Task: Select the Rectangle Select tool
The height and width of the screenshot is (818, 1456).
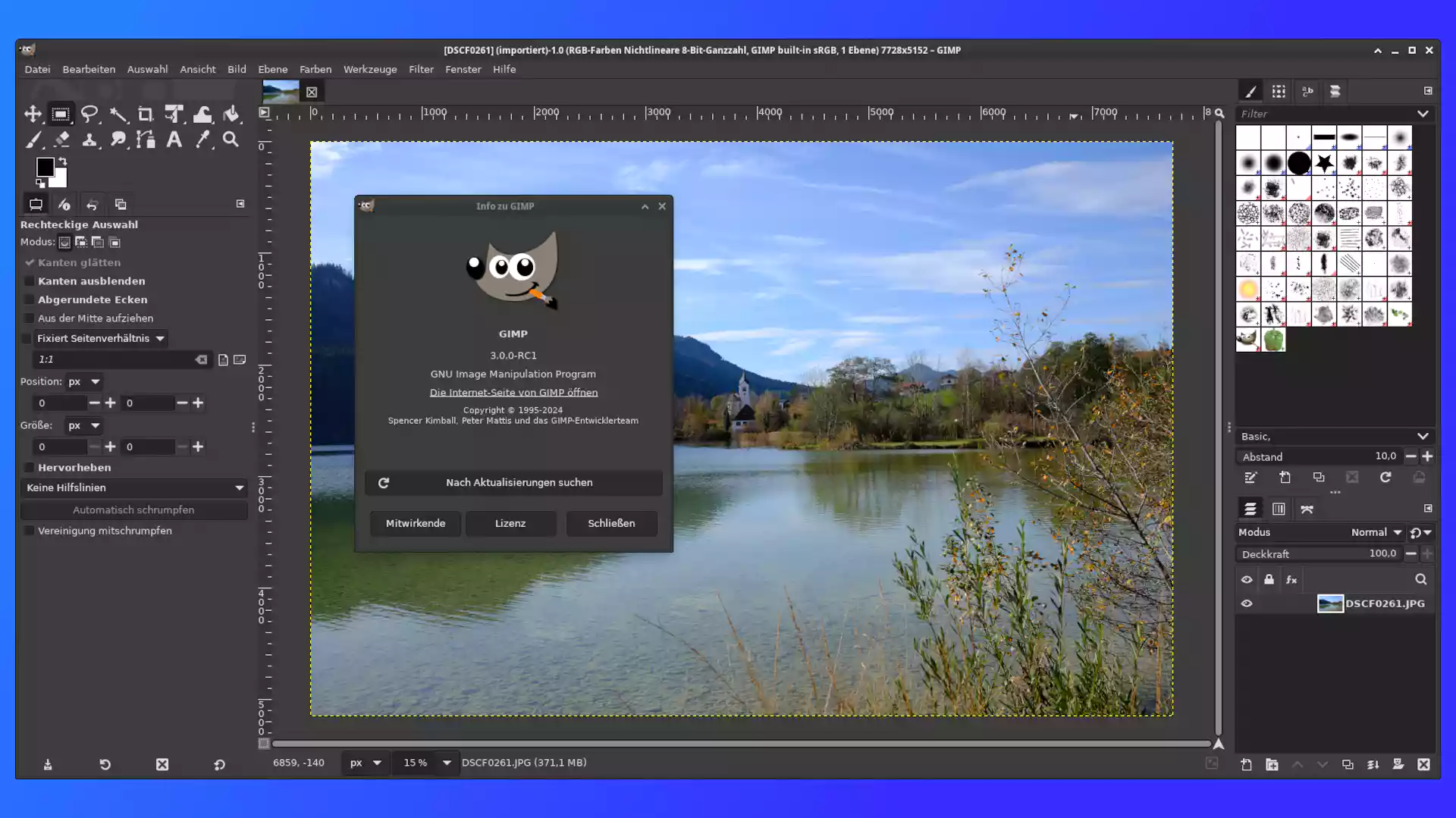Action: 61,114
